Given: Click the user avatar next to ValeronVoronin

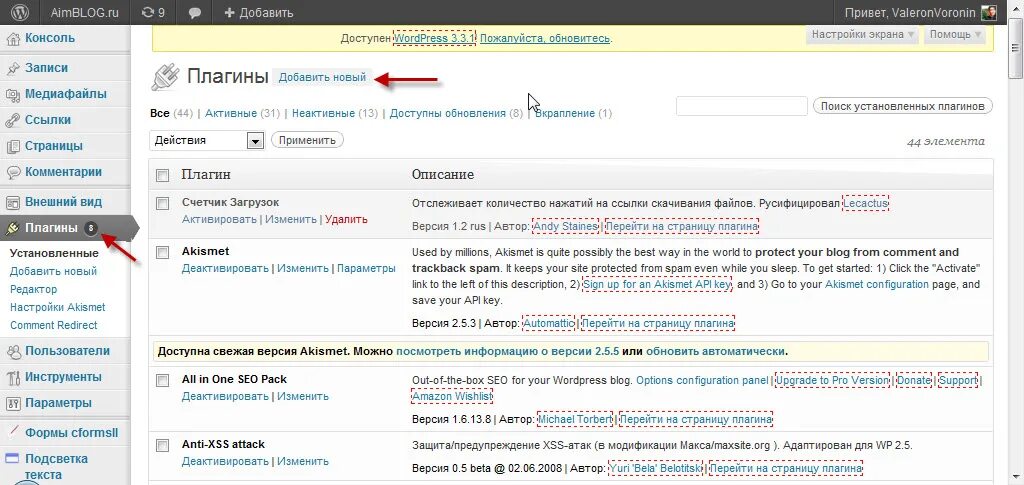Looking at the screenshot, I should click(989, 12).
